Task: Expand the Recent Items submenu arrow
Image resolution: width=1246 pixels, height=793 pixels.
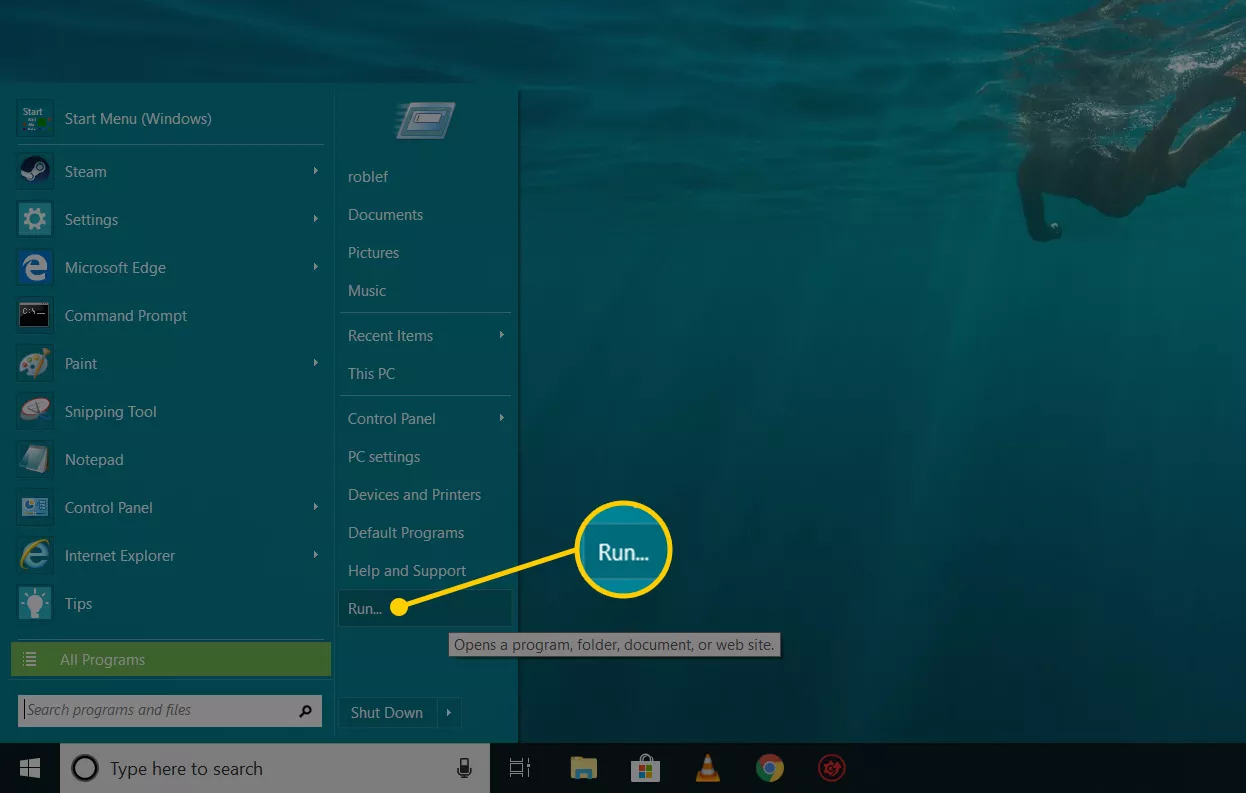Action: click(x=502, y=335)
